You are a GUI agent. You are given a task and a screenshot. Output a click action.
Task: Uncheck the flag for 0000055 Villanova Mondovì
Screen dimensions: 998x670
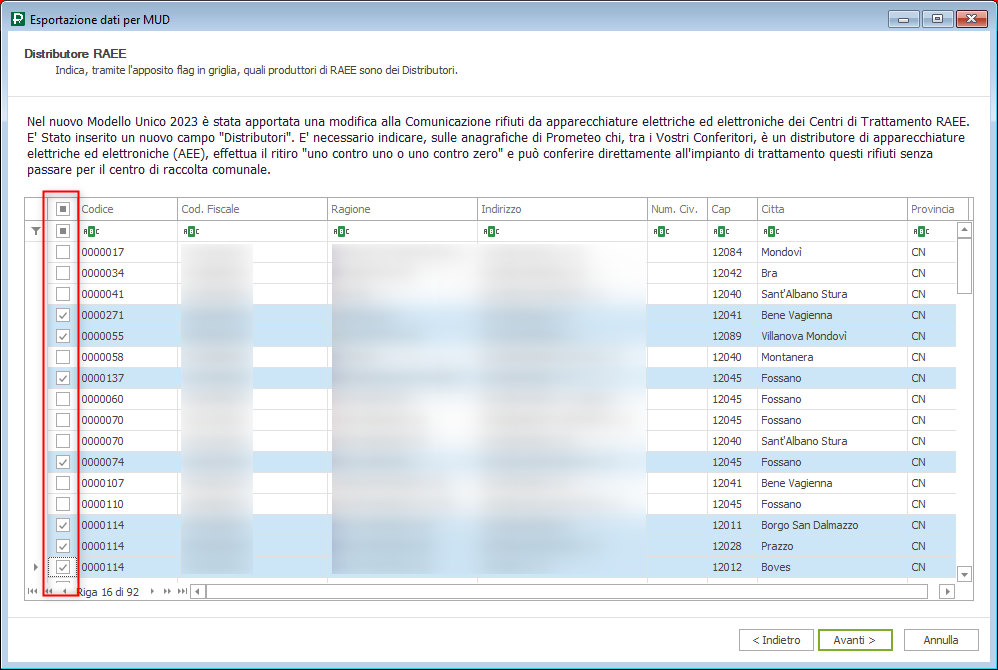point(63,336)
